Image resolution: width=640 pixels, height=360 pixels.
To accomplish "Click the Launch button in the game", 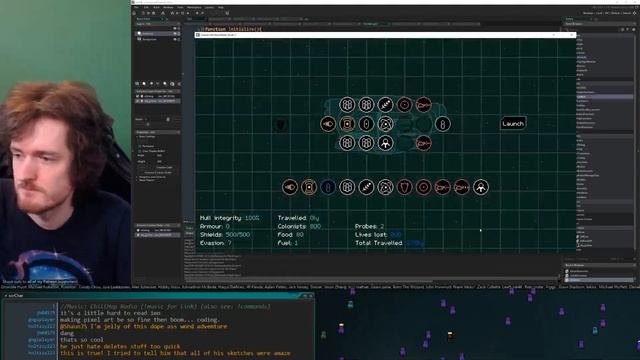I will coord(513,123).
